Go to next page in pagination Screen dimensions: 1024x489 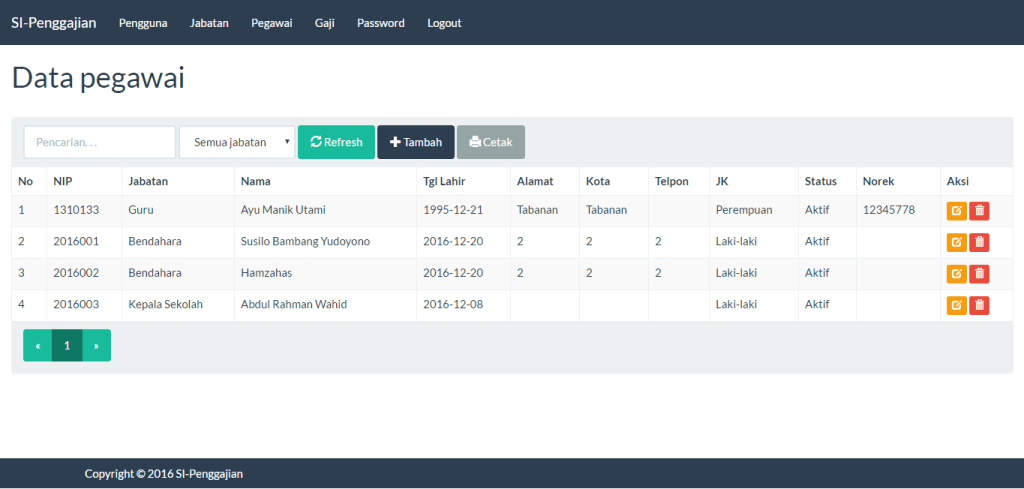[x=97, y=345]
